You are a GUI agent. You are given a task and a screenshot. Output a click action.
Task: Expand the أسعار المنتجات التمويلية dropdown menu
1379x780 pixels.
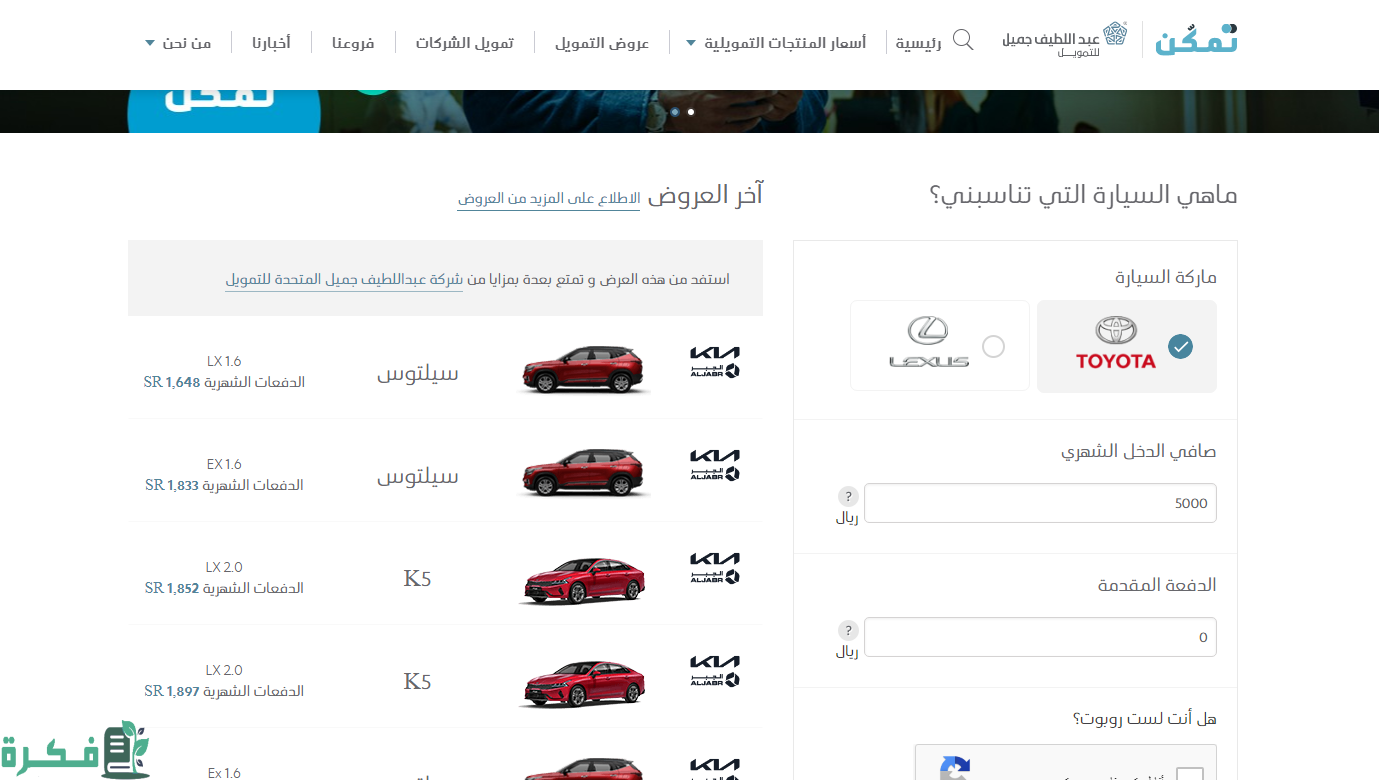pyautogui.click(x=776, y=43)
